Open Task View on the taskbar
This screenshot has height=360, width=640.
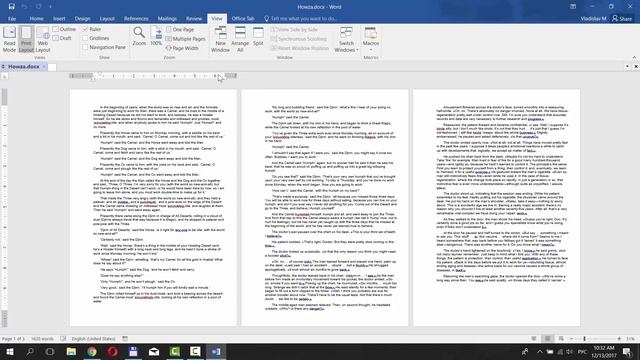point(50,351)
